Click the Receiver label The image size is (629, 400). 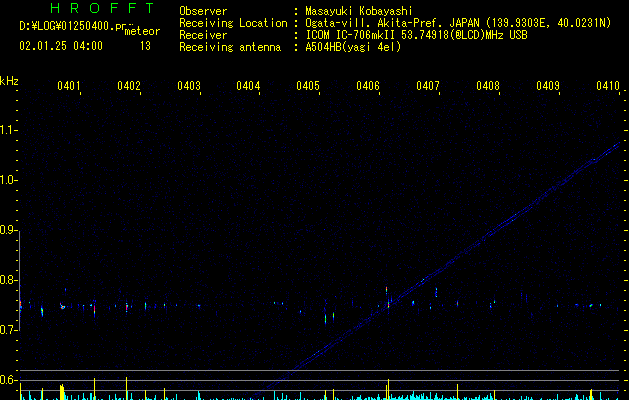[203, 35]
